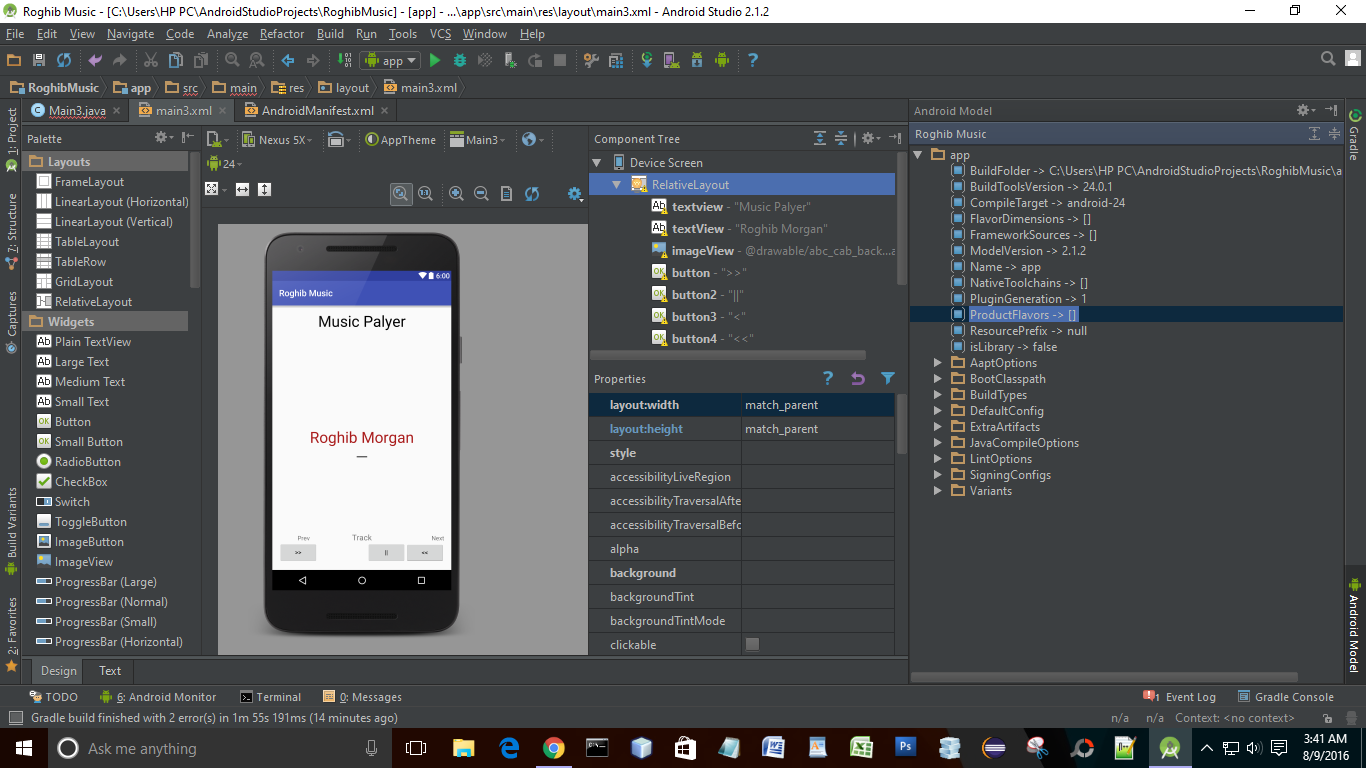Screen dimensions: 1366x768
Task: Click the Make Project icon
Action: [x=343, y=61]
